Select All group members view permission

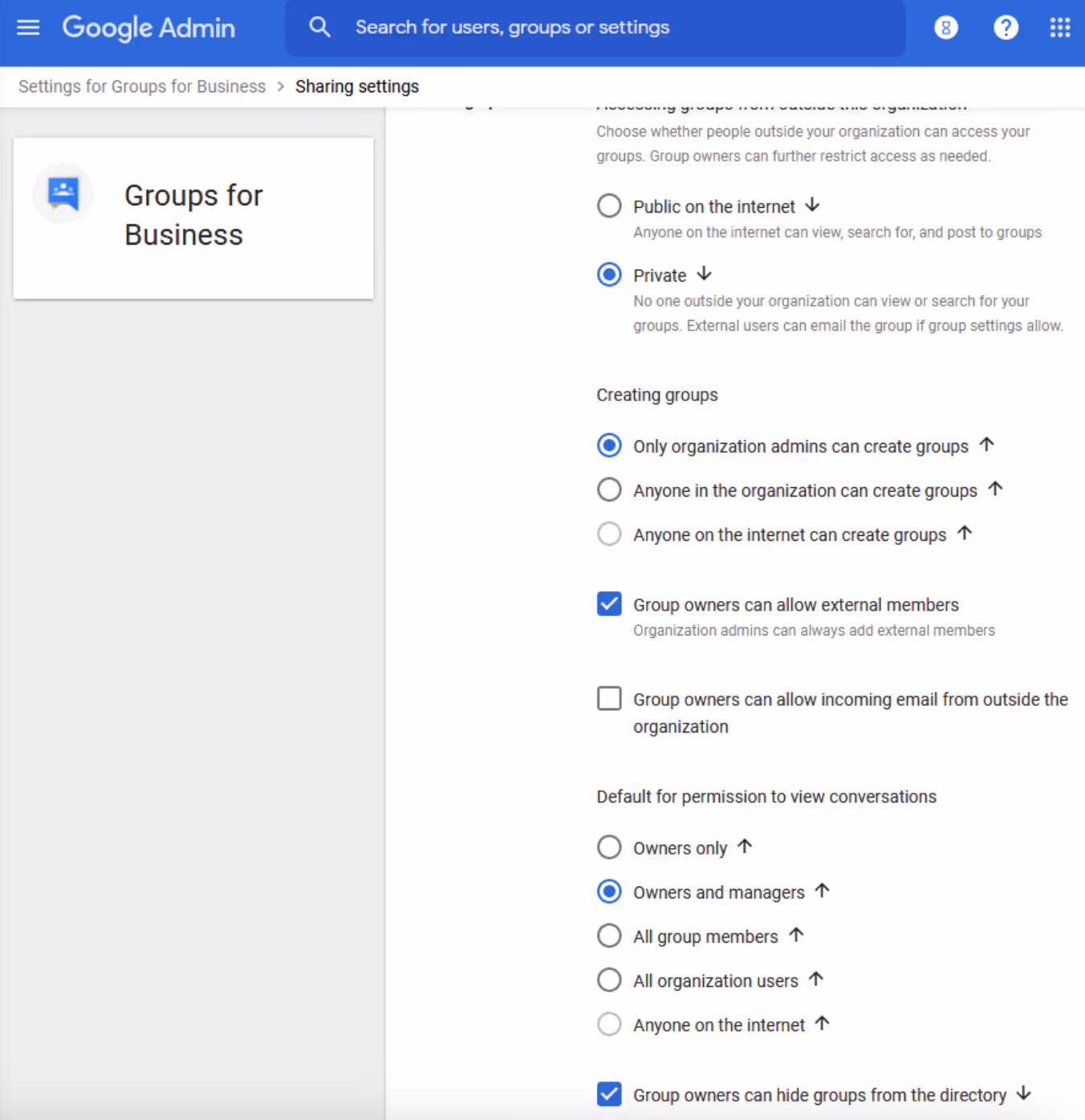pos(609,935)
